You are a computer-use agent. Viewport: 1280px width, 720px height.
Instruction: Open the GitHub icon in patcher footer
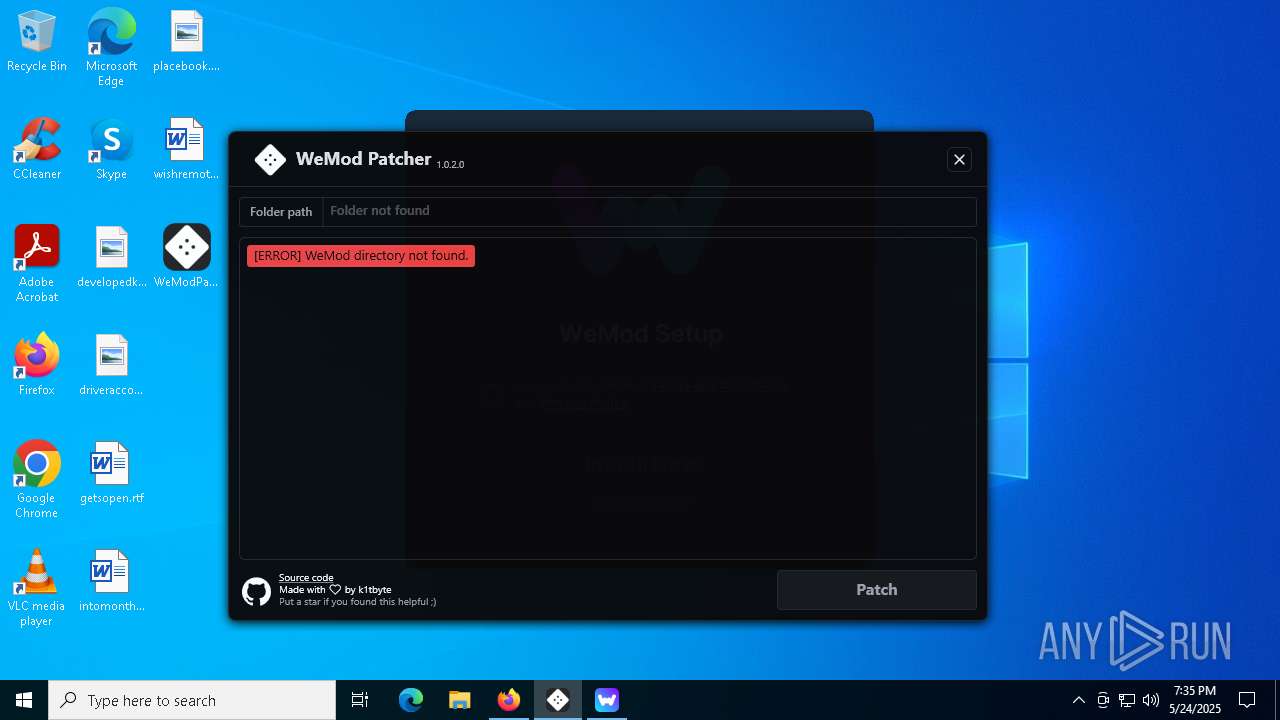tap(257, 592)
